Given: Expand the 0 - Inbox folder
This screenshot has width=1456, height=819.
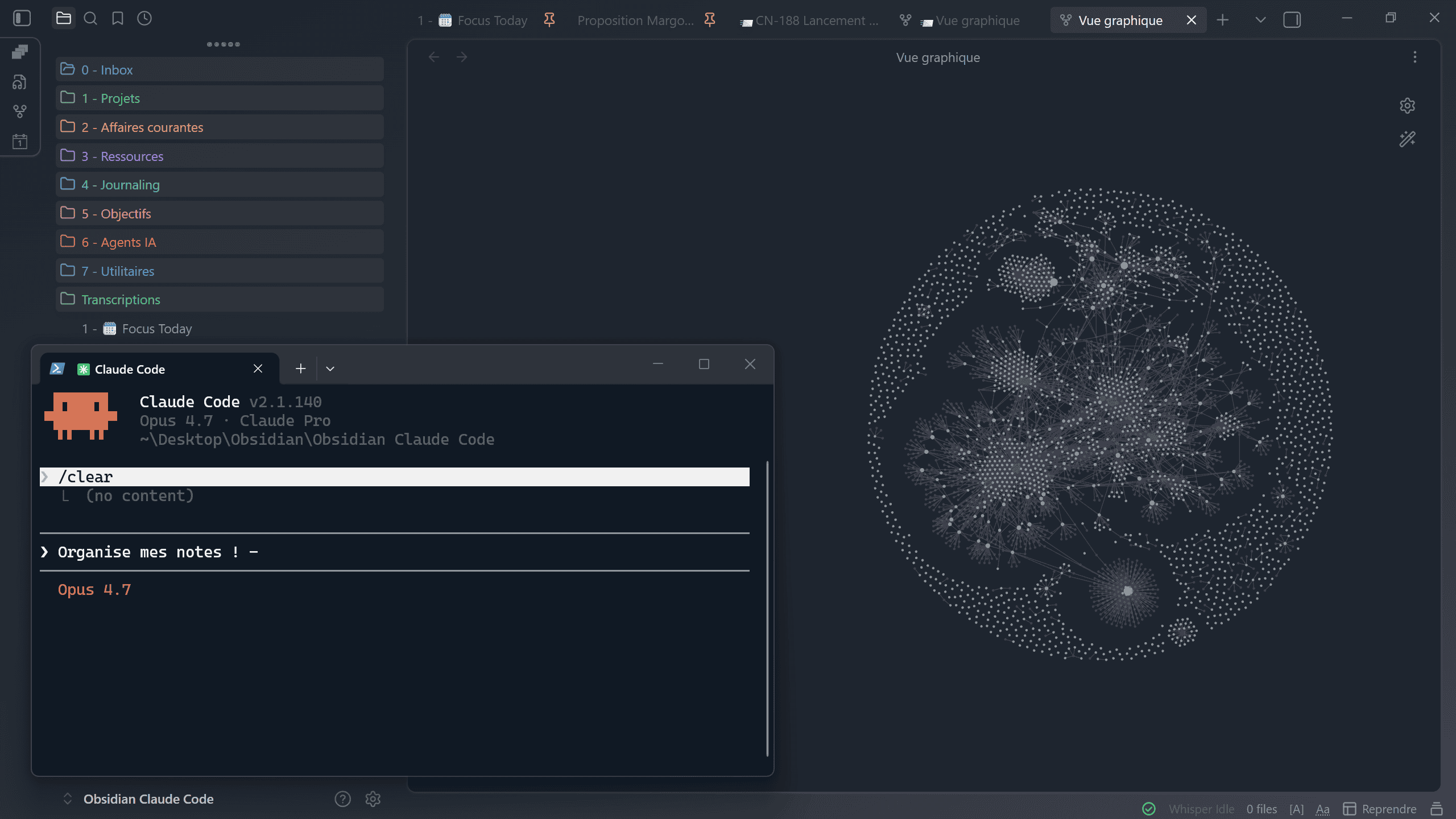Looking at the screenshot, I should (220, 69).
